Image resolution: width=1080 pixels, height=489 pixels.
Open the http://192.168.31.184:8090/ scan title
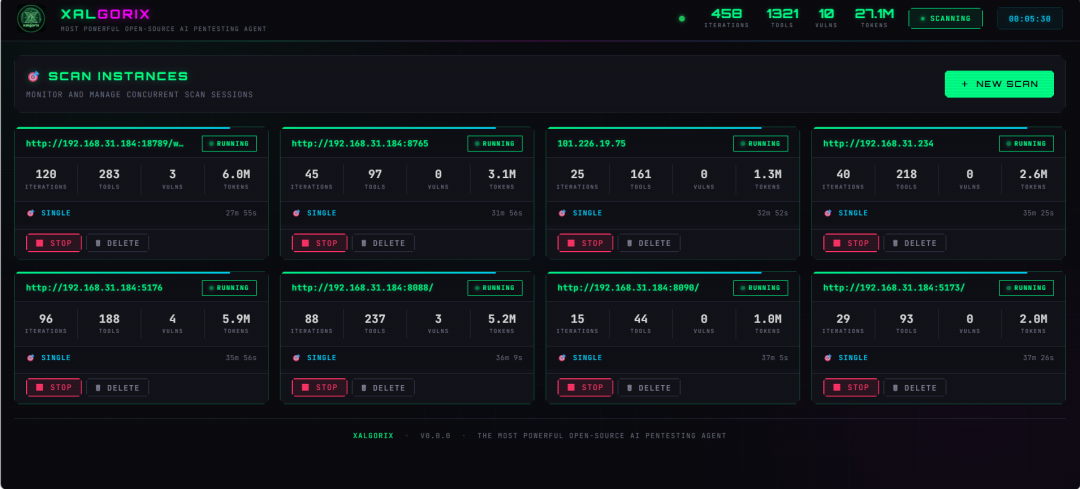[x=629, y=288]
